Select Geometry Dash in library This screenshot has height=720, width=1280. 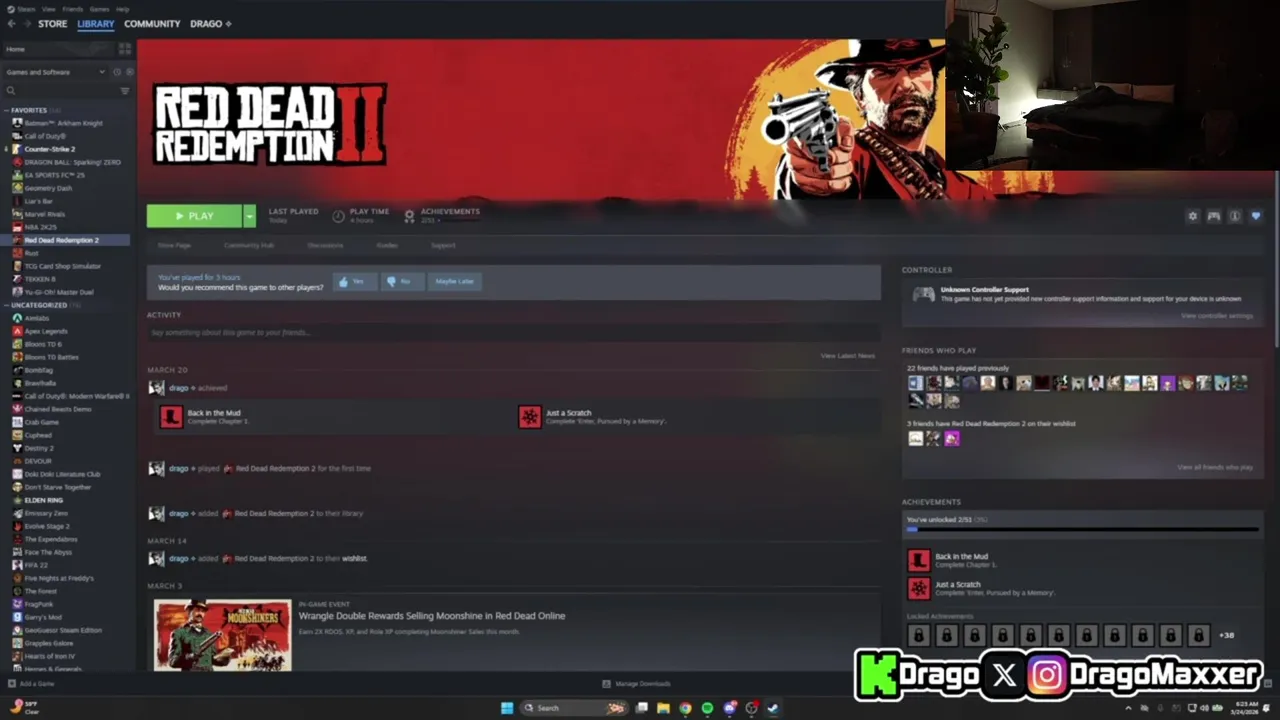[48, 188]
